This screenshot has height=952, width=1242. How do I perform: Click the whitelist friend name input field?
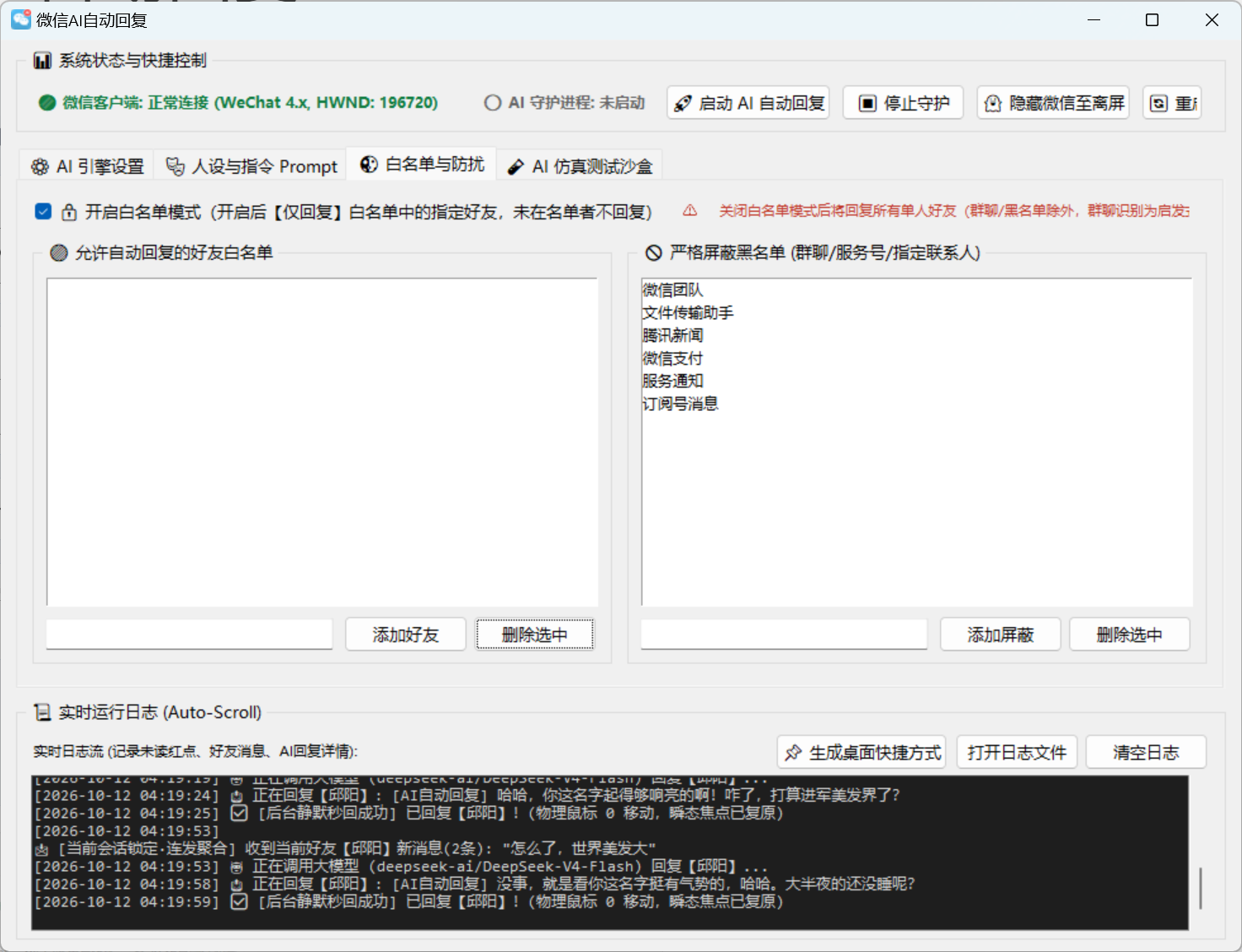click(x=190, y=634)
